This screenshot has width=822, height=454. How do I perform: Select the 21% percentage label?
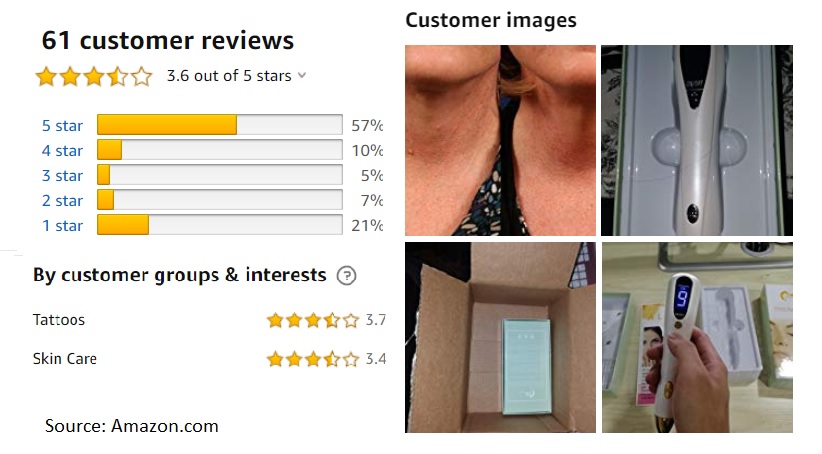[367, 225]
